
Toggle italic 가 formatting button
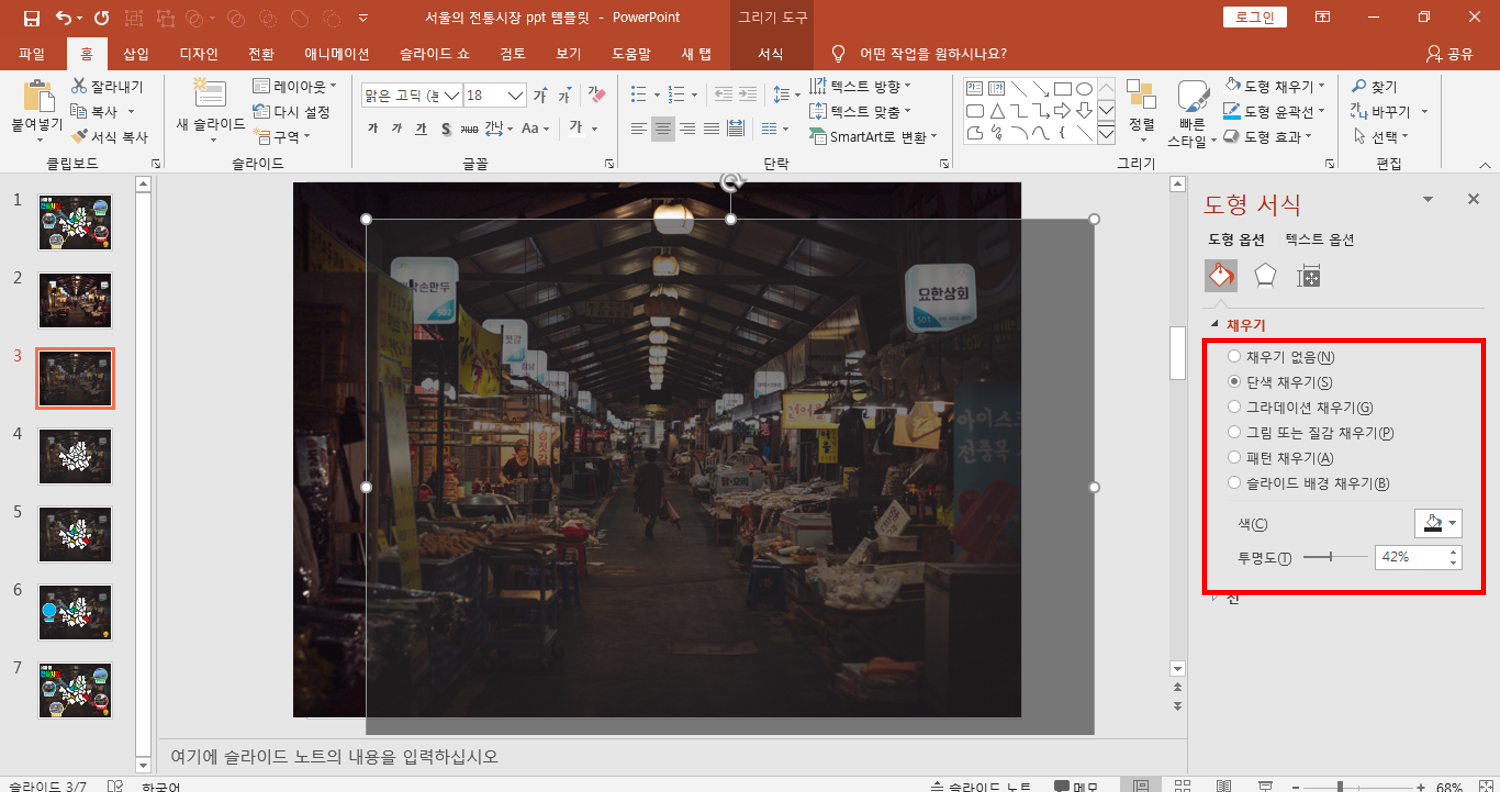click(x=397, y=128)
